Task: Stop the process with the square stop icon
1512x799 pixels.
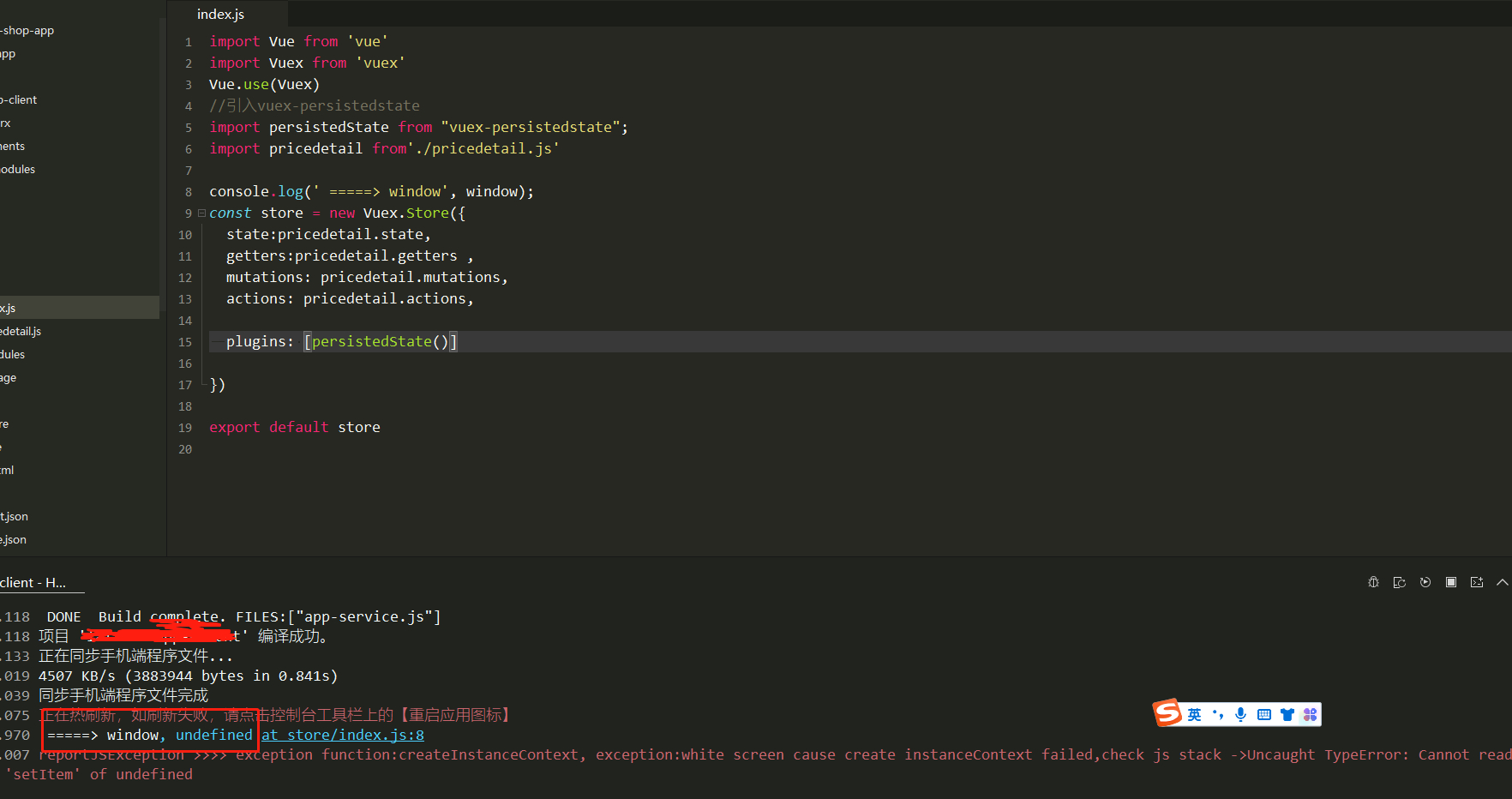Action: coord(1451,582)
